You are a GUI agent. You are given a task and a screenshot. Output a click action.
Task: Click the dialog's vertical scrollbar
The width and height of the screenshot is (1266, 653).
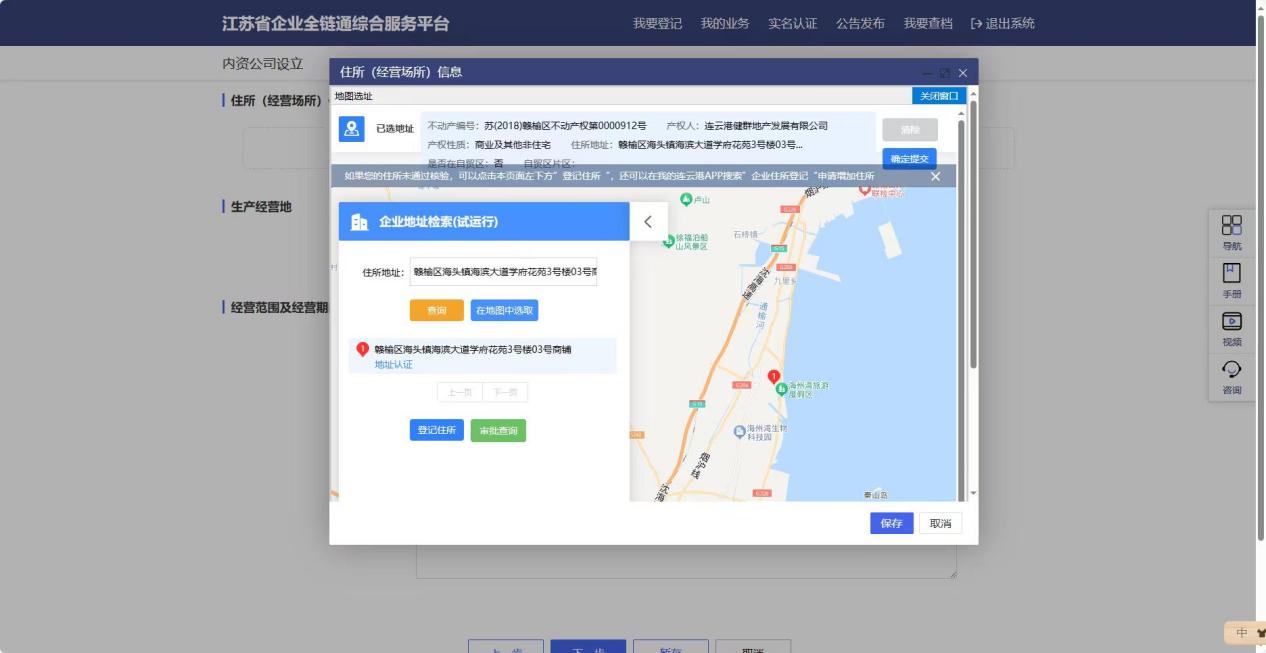[x=962, y=300]
